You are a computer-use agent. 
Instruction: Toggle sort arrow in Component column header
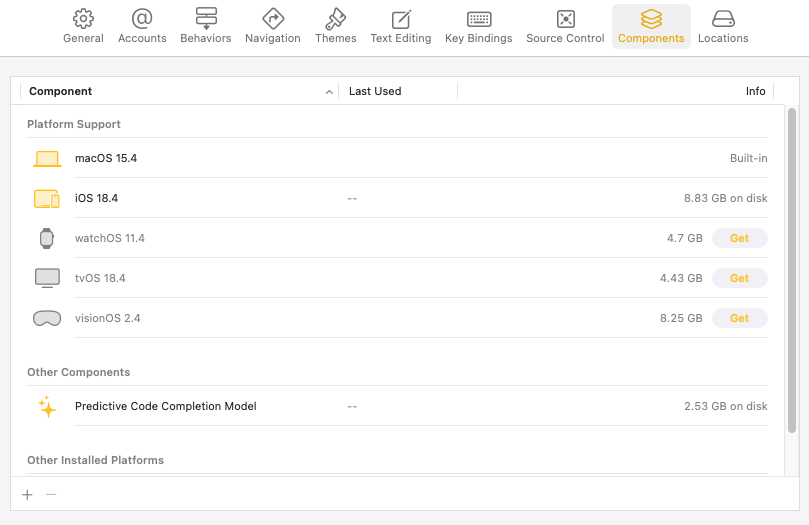coord(329,92)
